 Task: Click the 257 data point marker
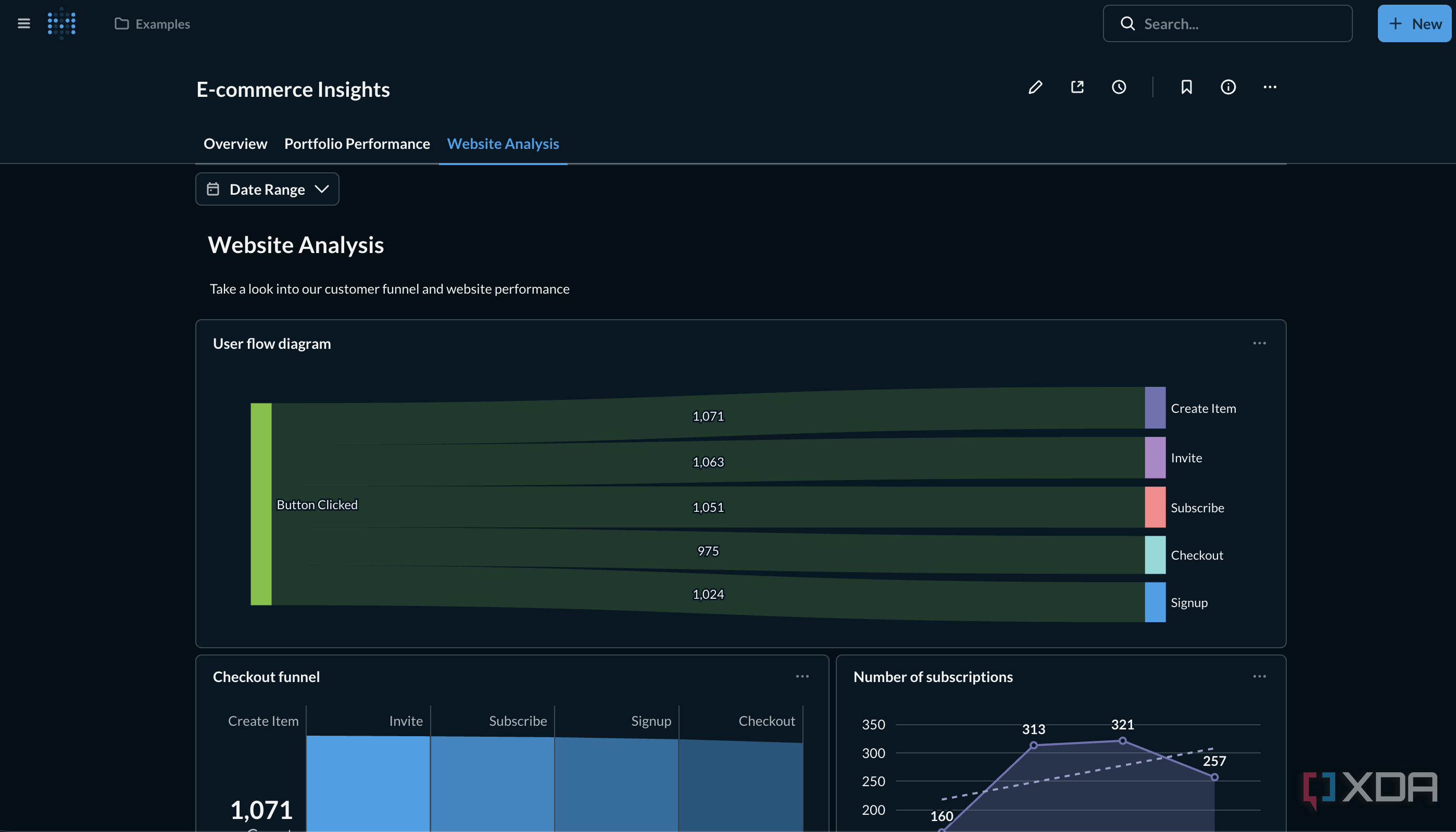click(1214, 777)
